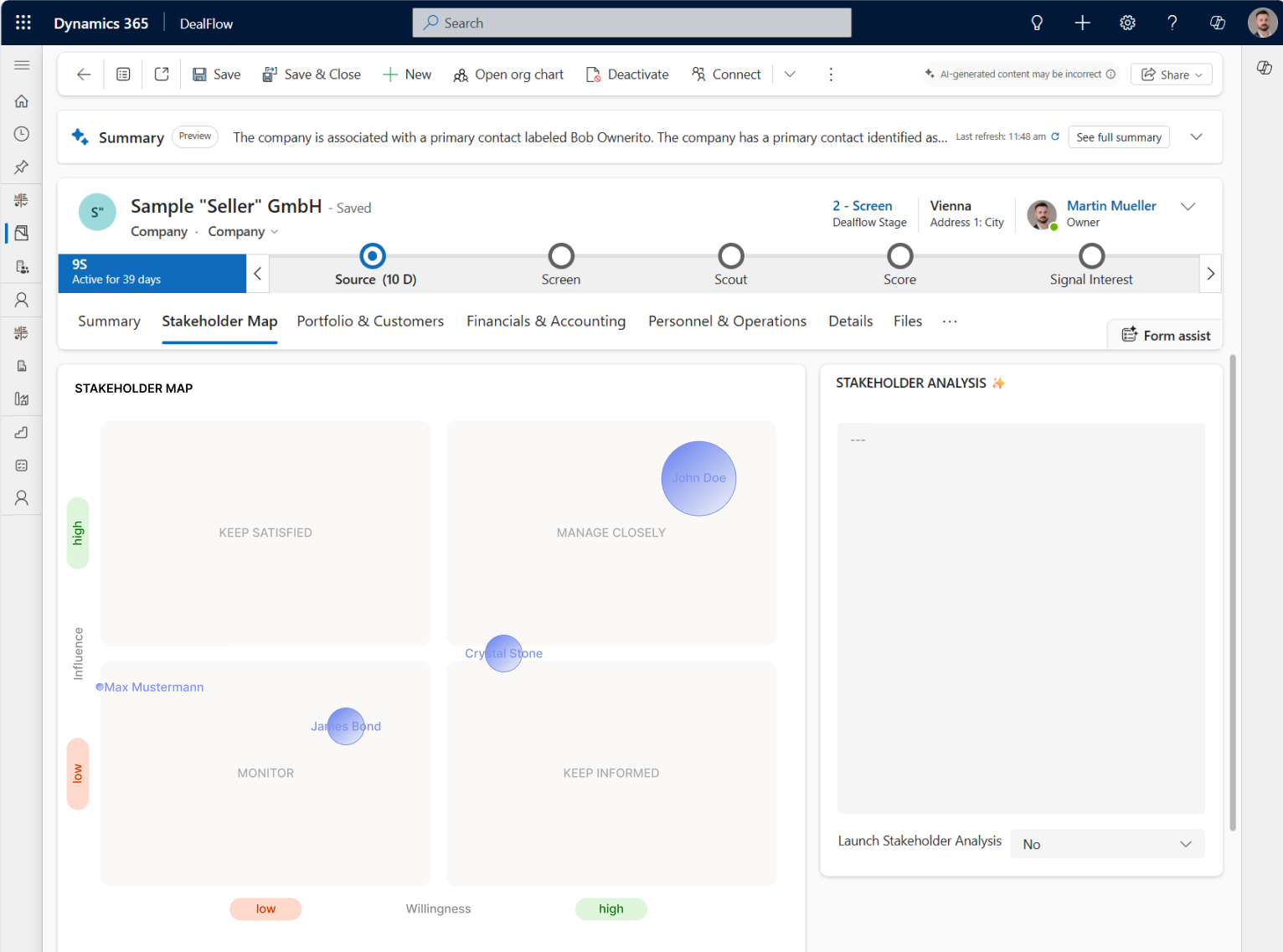Open Share dropdown

(x=1172, y=75)
